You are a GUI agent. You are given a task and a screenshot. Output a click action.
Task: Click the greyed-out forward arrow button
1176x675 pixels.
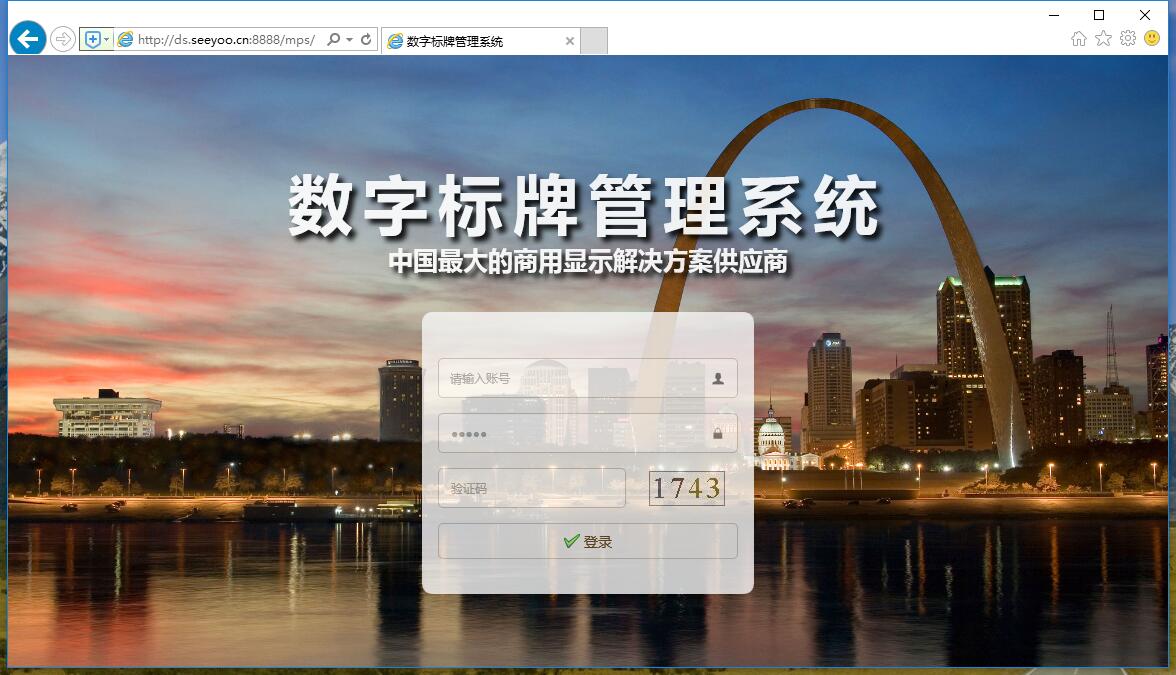(x=63, y=40)
